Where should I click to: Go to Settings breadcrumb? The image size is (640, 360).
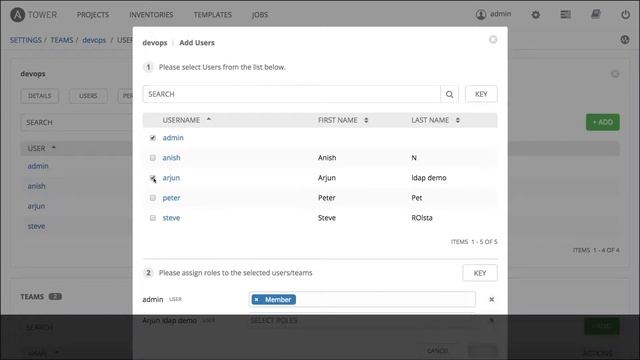pos(26,40)
